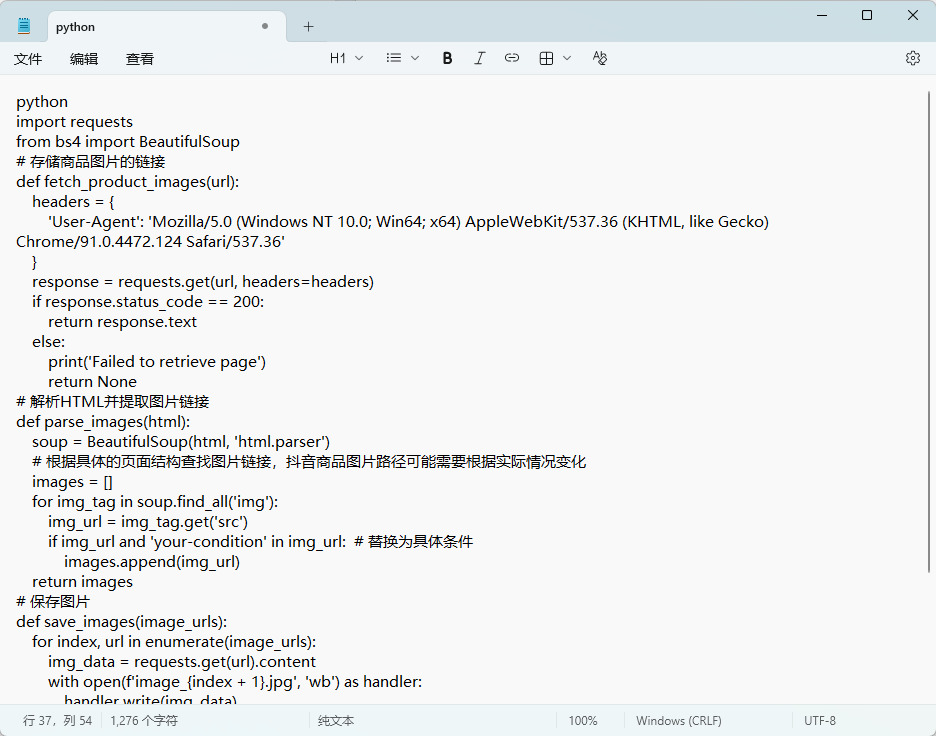Click the 行 37, 列 54 cursor position status
936x736 pixels.
pyautogui.click(x=57, y=720)
